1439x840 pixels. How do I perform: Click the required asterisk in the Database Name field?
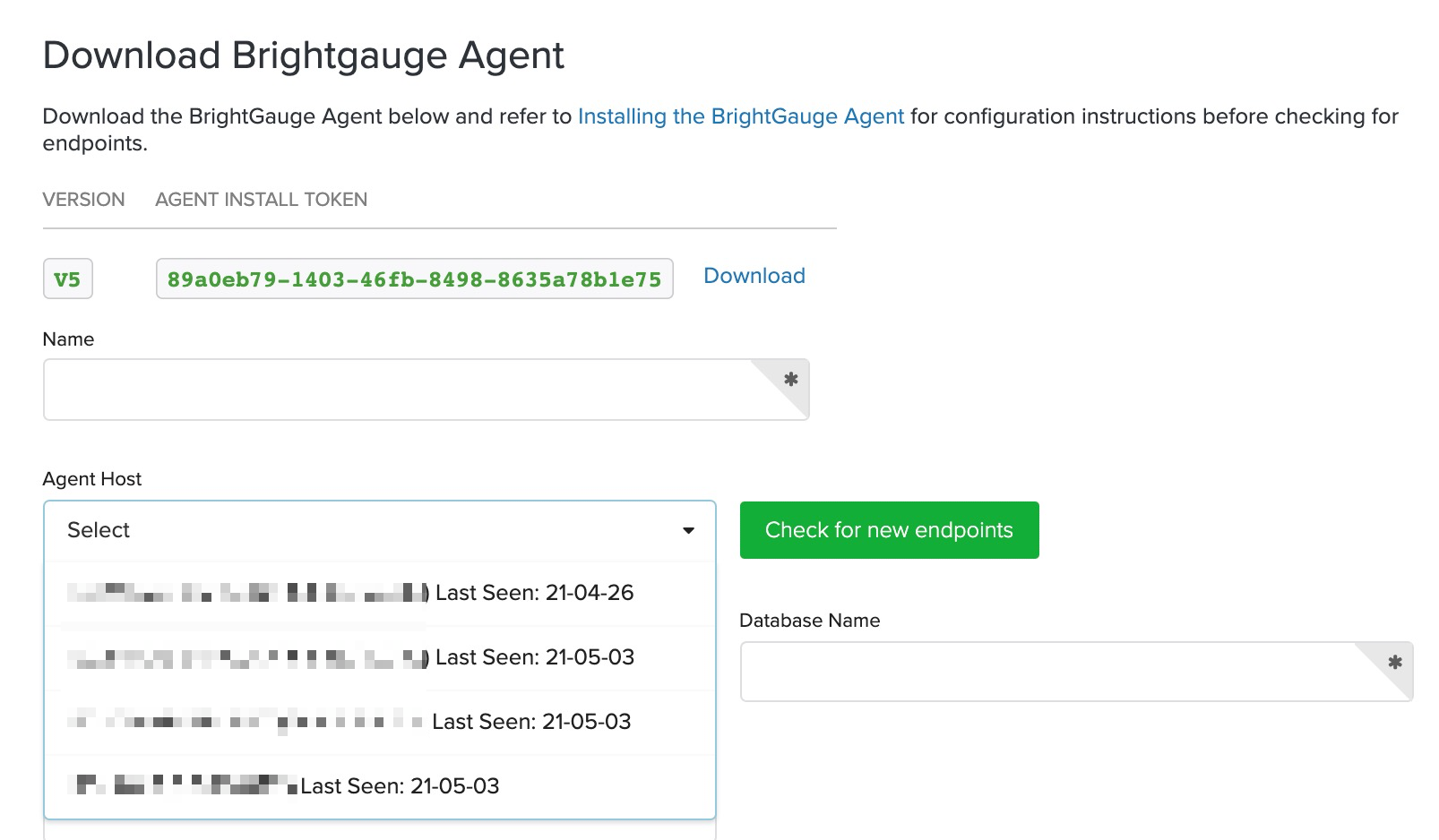point(1394,663)
